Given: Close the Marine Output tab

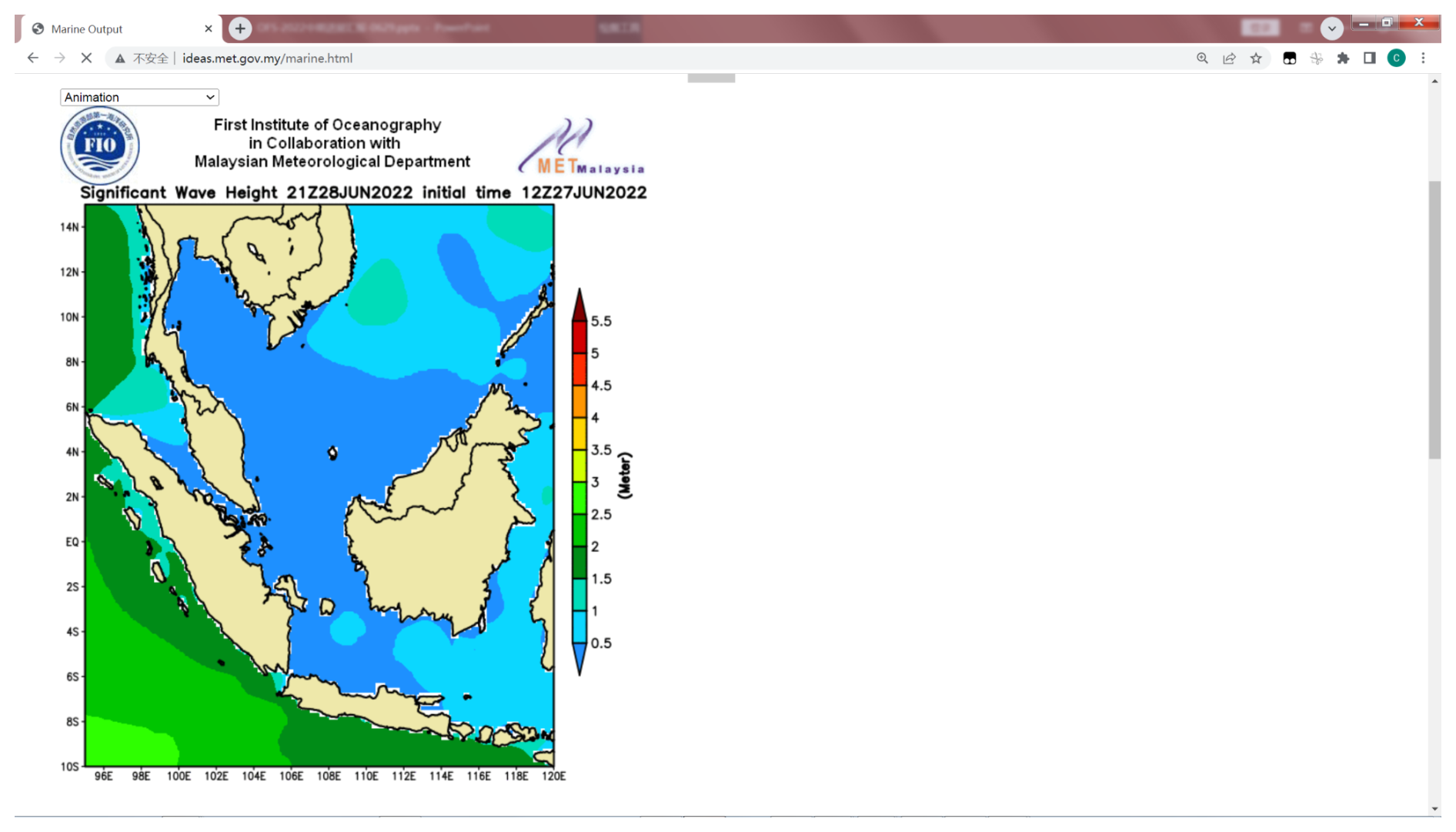Looking at the screenshot, I should click(x=209, y=28).
